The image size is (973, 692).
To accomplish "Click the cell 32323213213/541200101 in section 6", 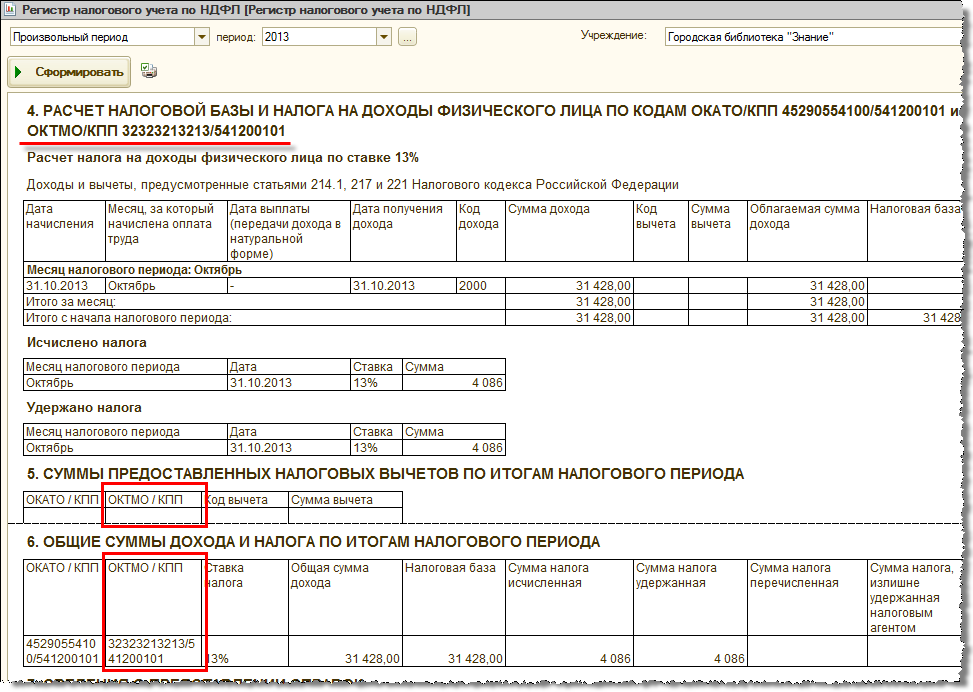I will pos(154,651).
